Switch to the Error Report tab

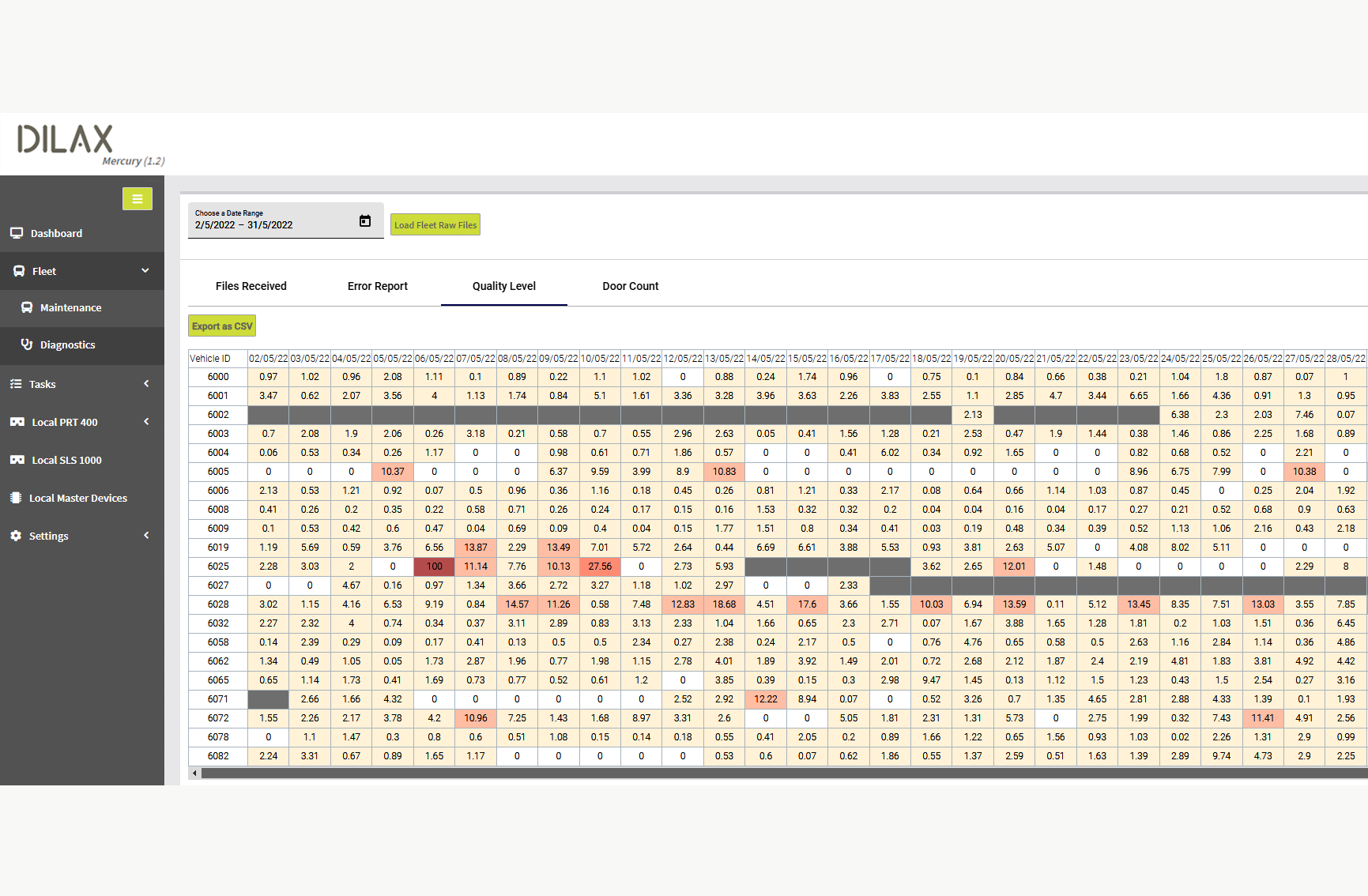[377, 285]
